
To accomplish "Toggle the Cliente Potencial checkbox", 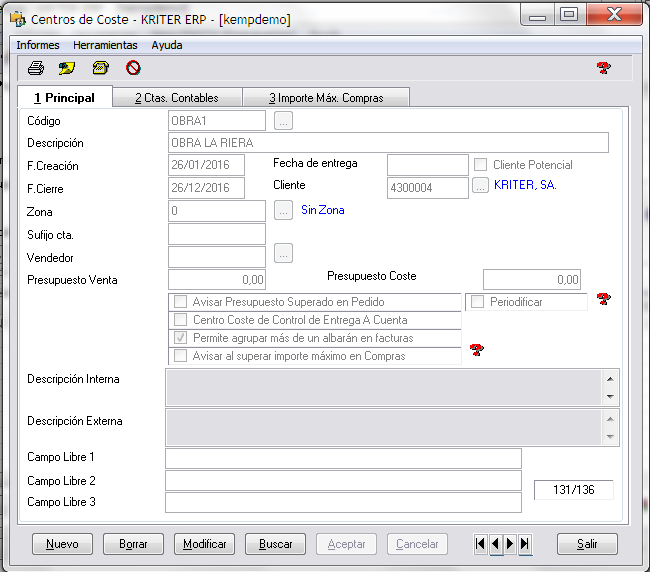I will pos(481,165).
